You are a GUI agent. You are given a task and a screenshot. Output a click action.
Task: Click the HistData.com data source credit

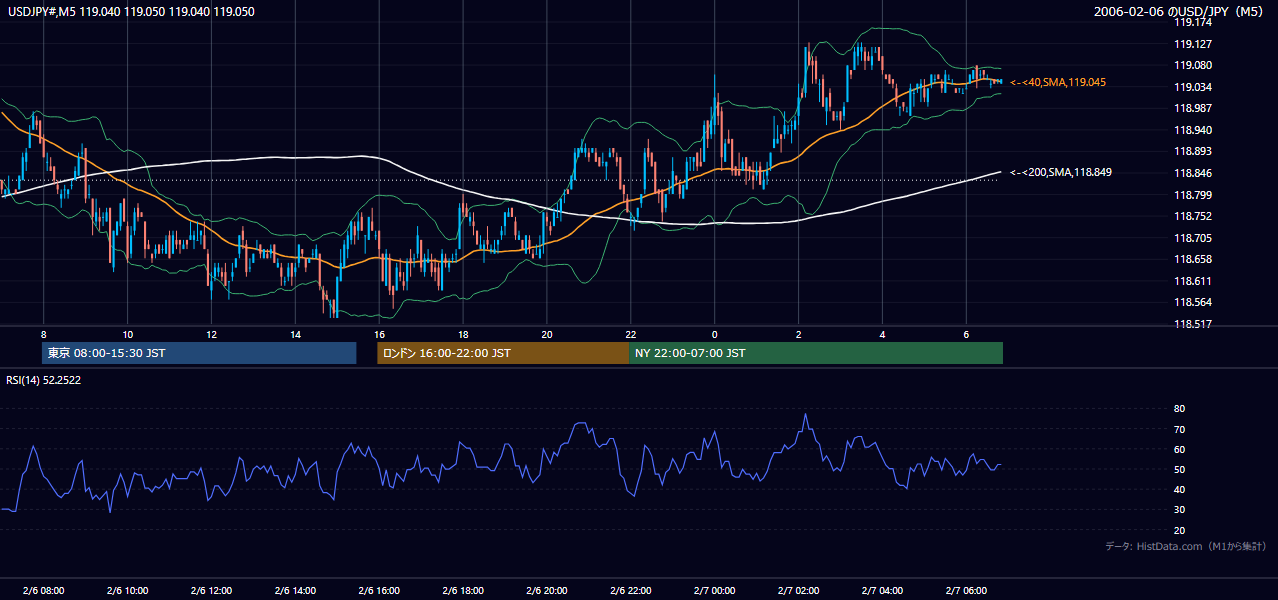click(x=1186, y=546)
